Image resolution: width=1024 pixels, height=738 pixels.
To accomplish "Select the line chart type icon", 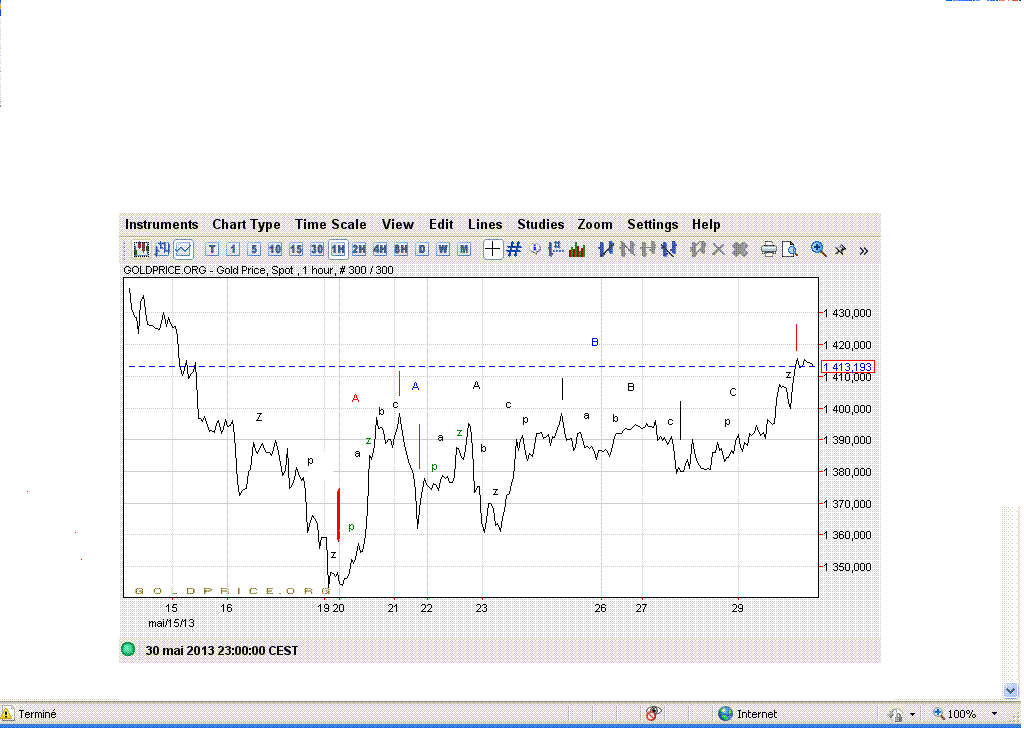I will tap(184, 249).
